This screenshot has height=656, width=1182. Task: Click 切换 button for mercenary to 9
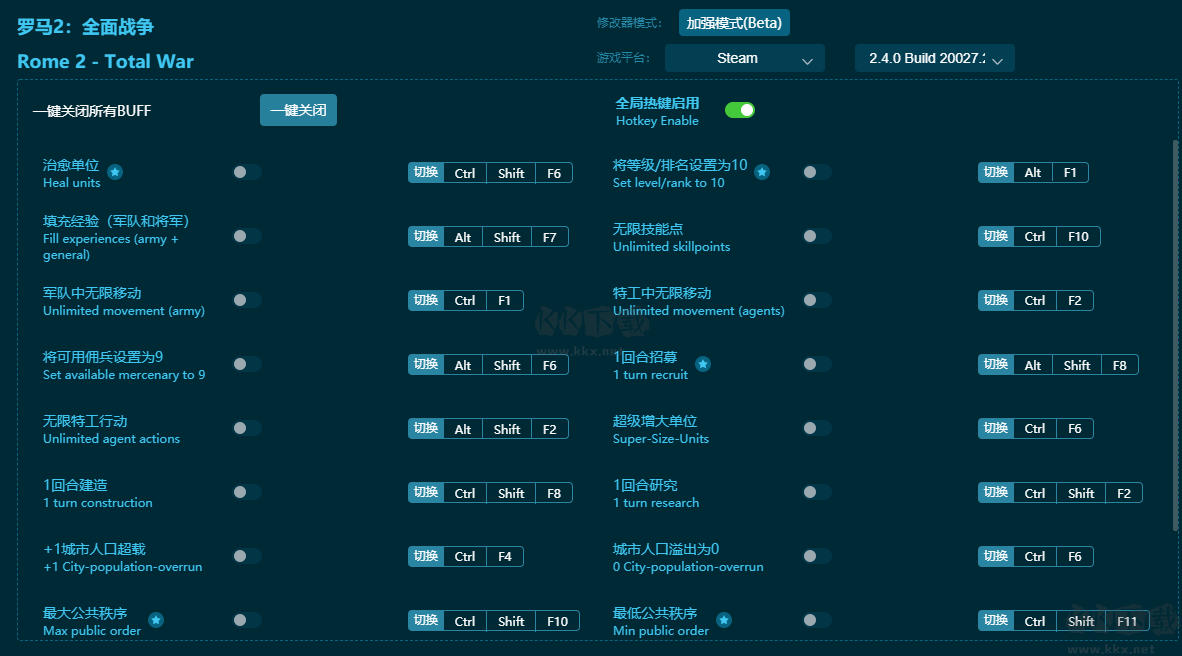tap(426, 365)
